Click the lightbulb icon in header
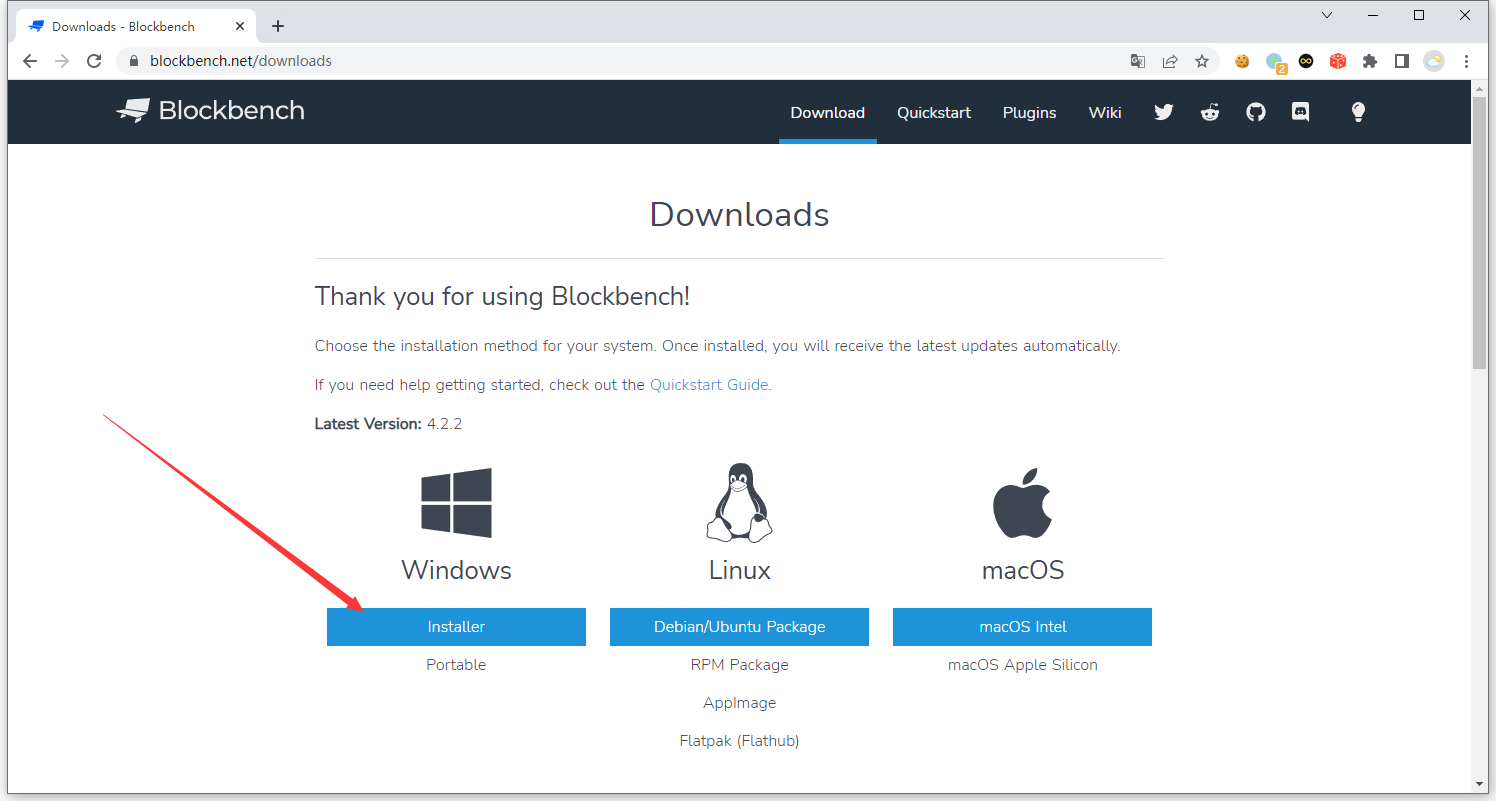 coord(1358,112)
